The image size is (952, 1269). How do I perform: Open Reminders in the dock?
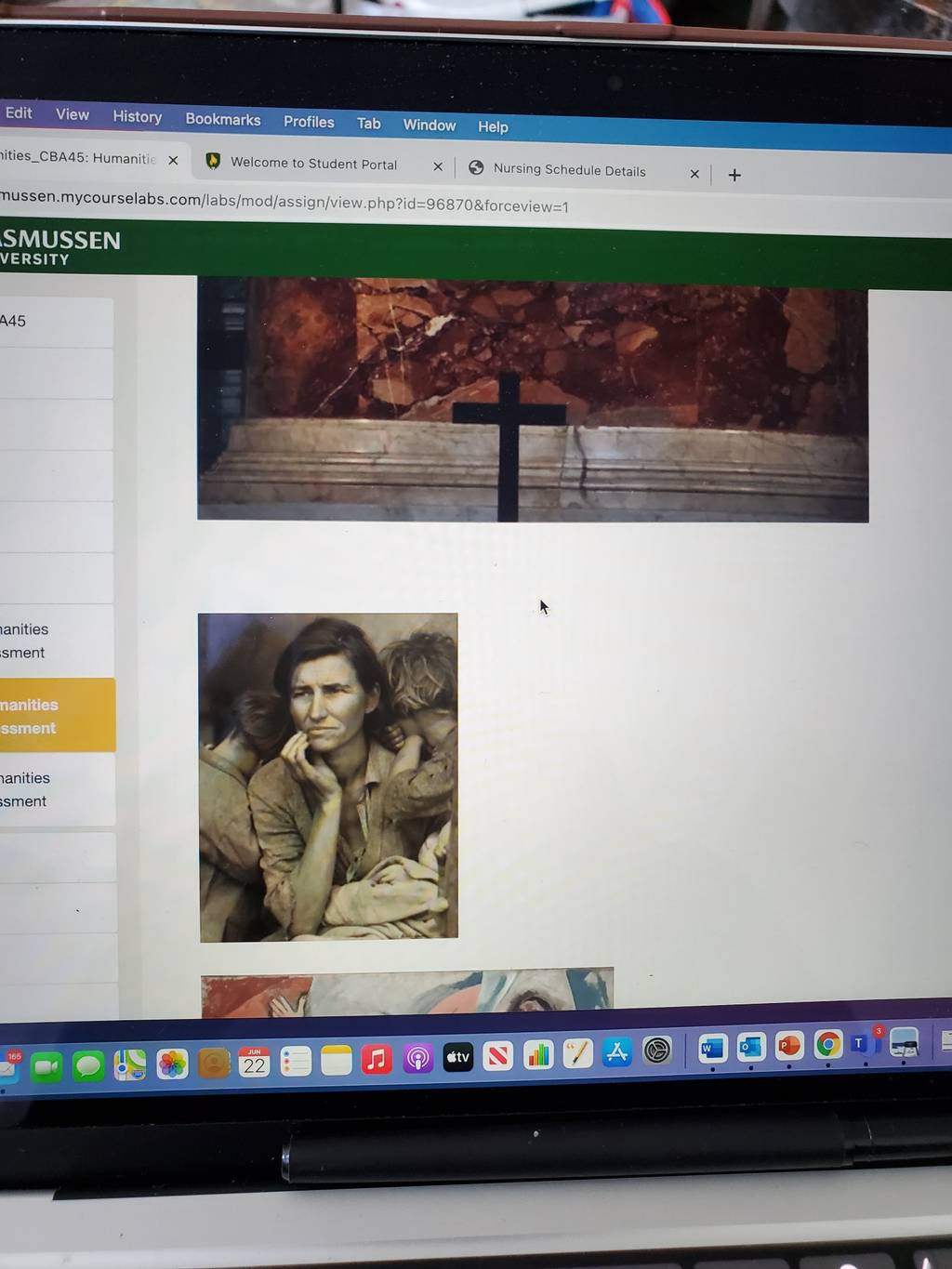point(296,1061)
